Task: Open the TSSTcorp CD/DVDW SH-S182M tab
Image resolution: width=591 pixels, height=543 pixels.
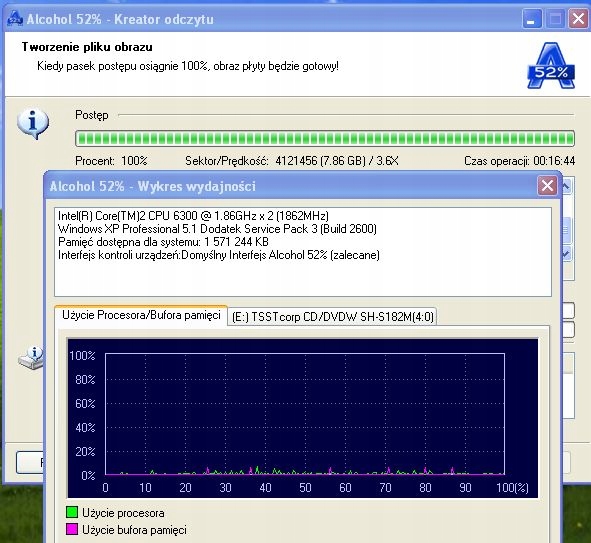Action: point(332,317)
